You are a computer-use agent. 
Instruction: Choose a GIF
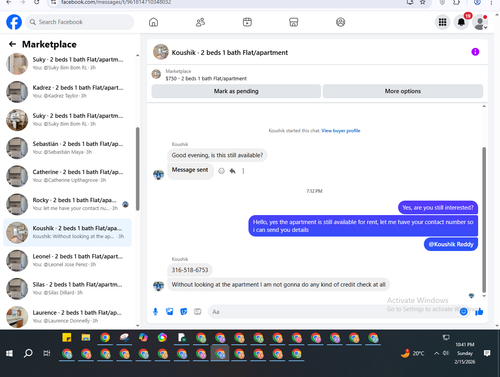click(x=198, y=312)
